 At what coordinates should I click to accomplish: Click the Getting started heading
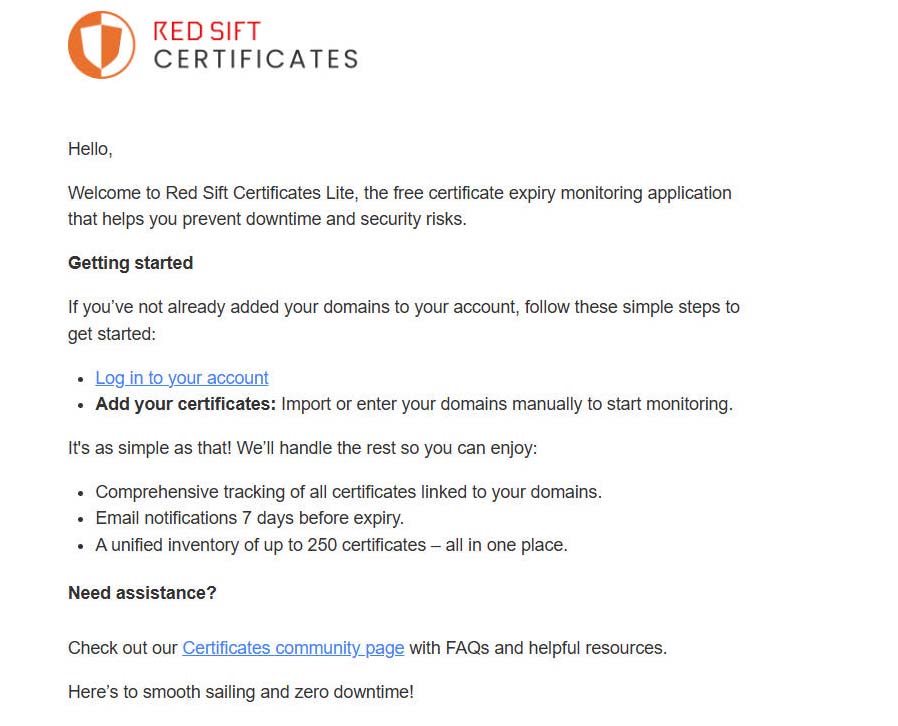(x=131, y=263)
